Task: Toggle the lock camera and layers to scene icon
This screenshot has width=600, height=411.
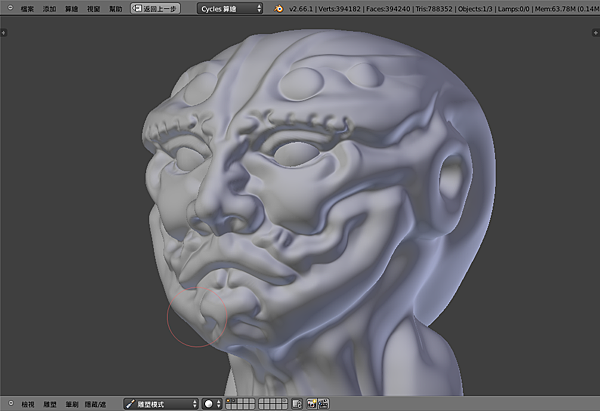Action: tap(297, 404)
